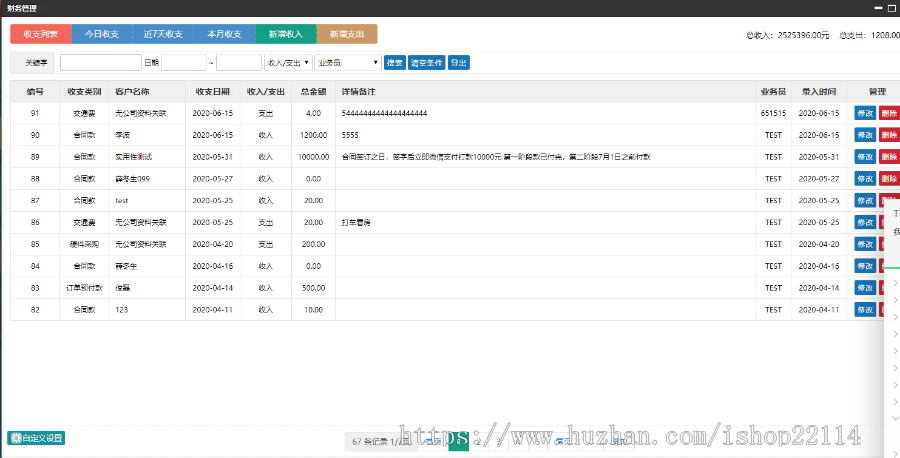Open the 收入/支出 filter dropdown
This screenshot has width=900, height=458.
[x=288, y=63]
